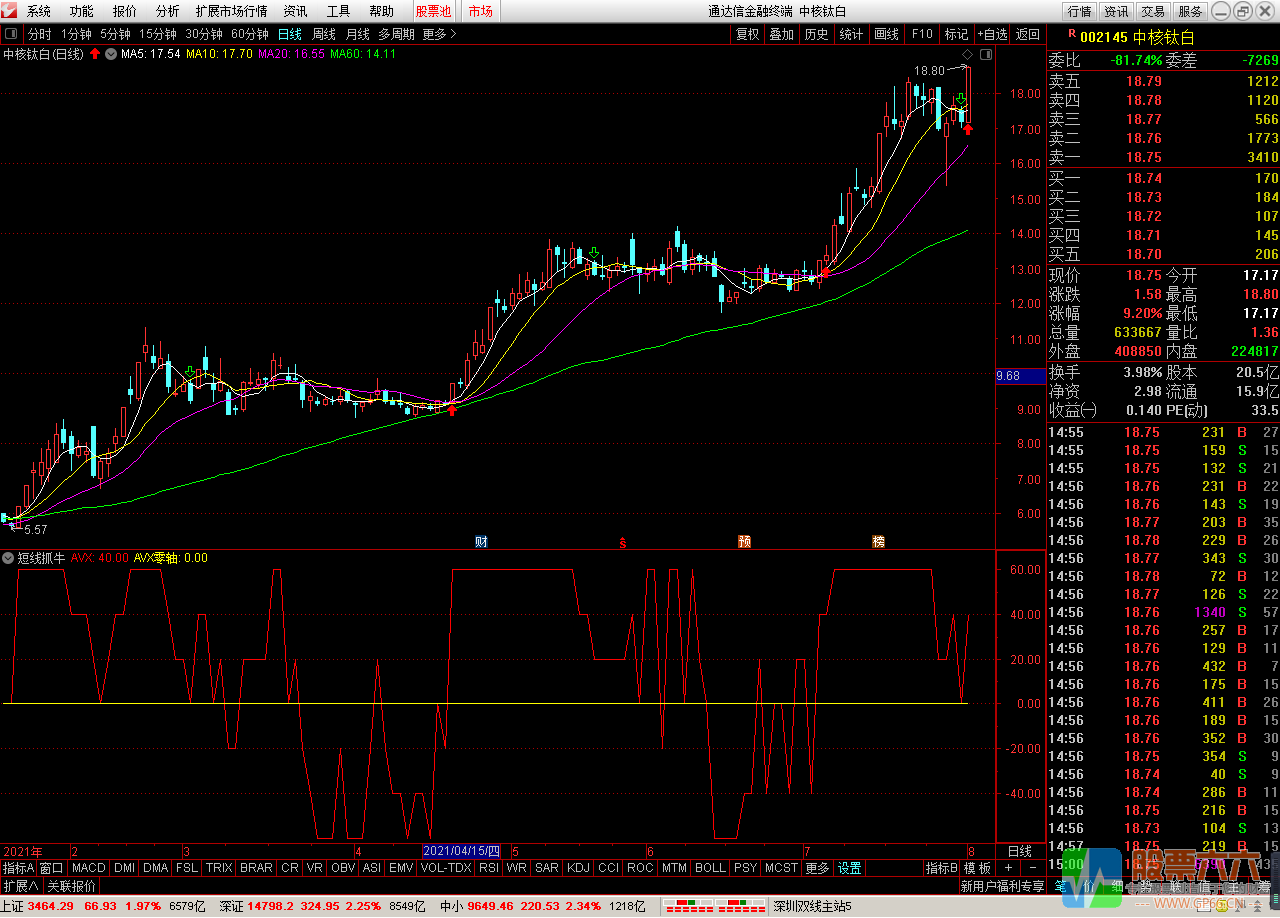Select the RSI indicator tab
Screen dimensions: 1280x918
(488, 868)
